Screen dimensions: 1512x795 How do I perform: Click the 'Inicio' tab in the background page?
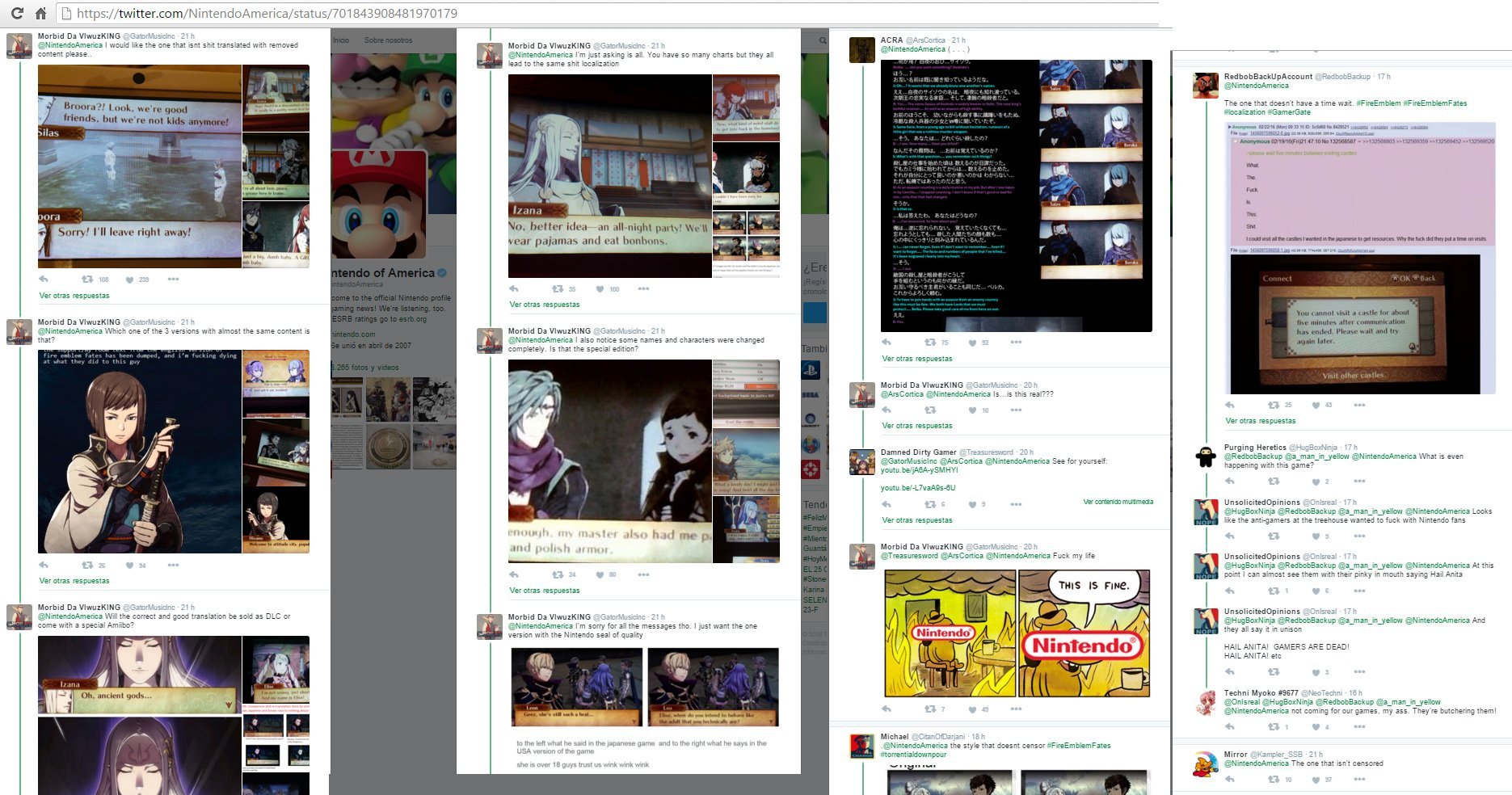[341, 40]
